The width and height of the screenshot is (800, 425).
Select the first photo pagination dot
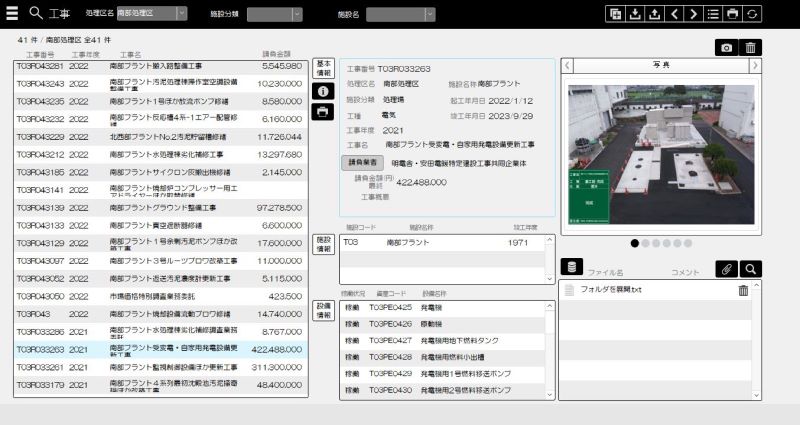635,243
